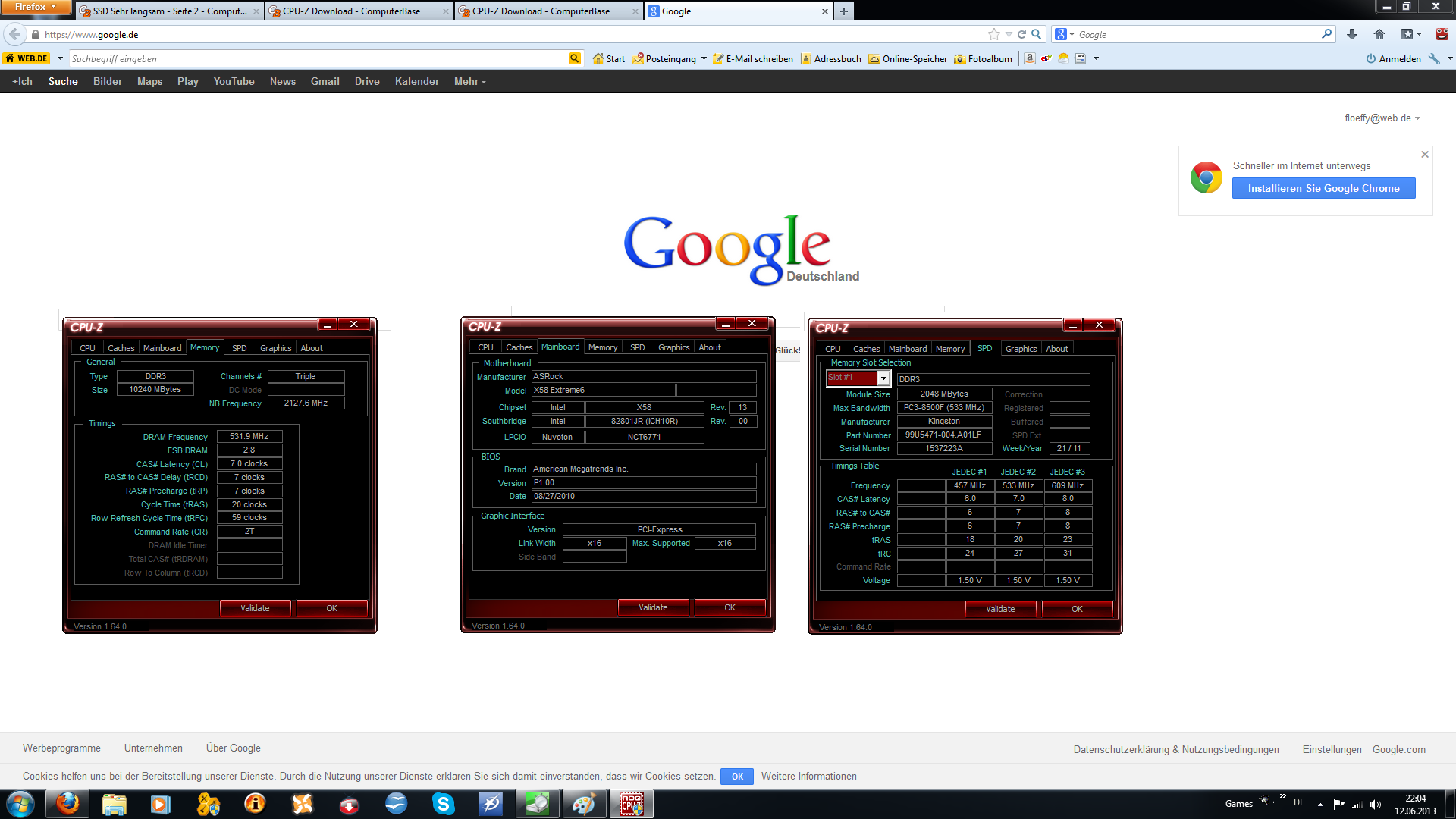Open the search engine selector dropdown
This screenshot has height=819, width=1456.
point(1064,34)
